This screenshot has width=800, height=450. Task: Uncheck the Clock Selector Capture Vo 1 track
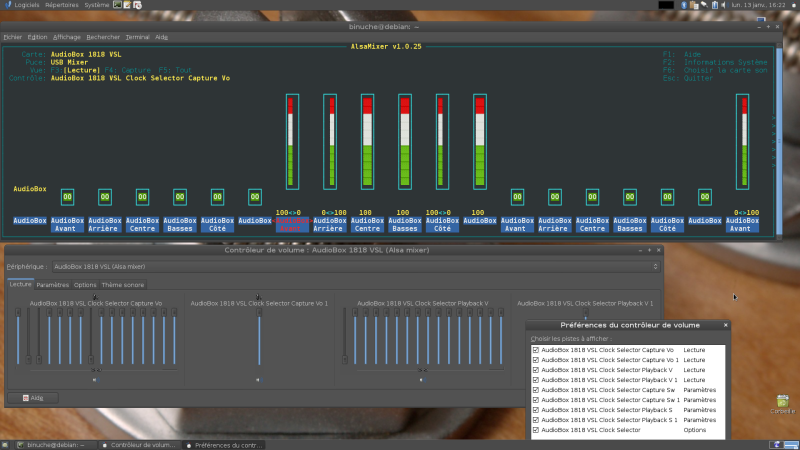click(536, 360)
